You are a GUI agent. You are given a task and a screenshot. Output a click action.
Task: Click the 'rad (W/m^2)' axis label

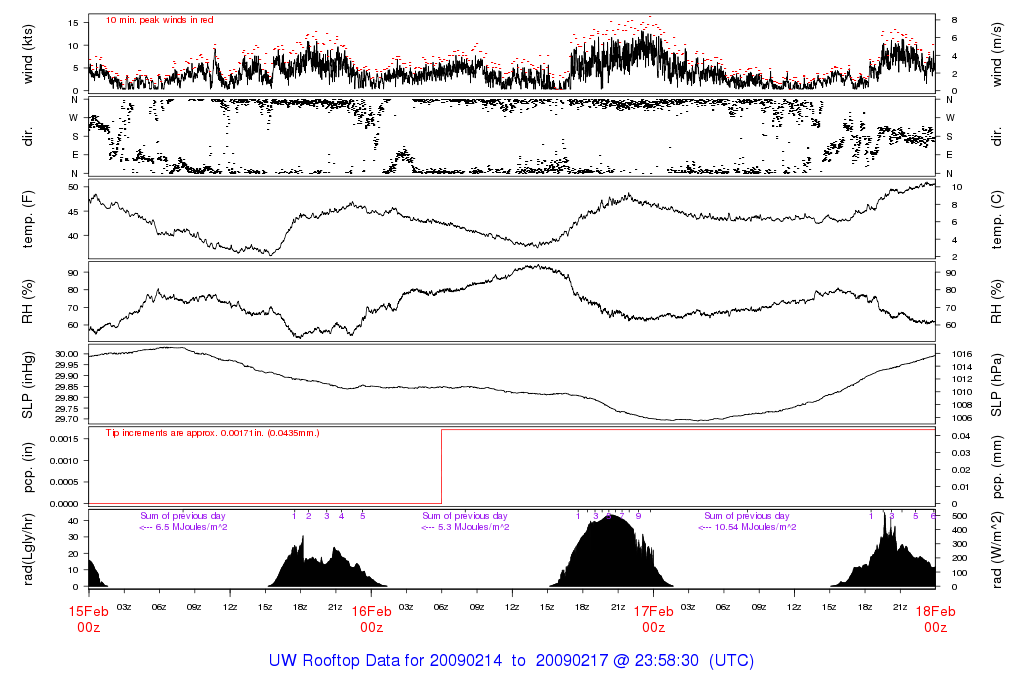(x=997, y=549)
